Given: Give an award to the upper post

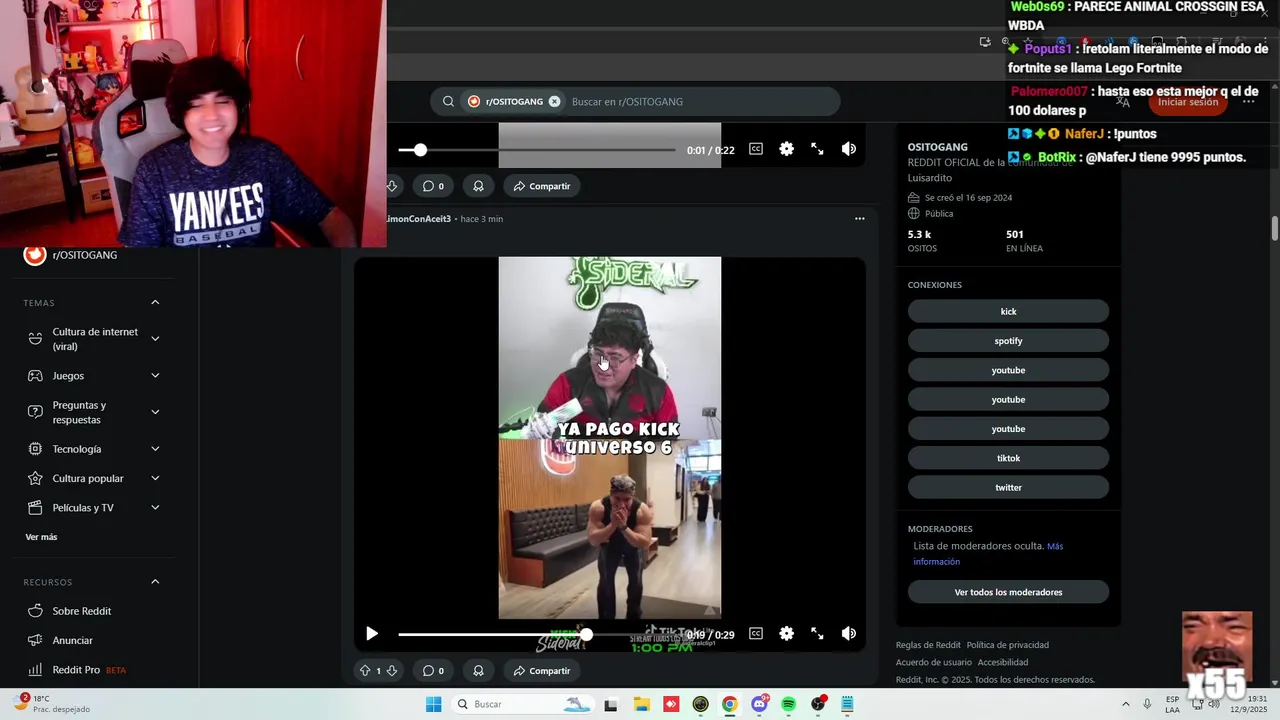Looking at the screenshot, I should pos(478,186).
